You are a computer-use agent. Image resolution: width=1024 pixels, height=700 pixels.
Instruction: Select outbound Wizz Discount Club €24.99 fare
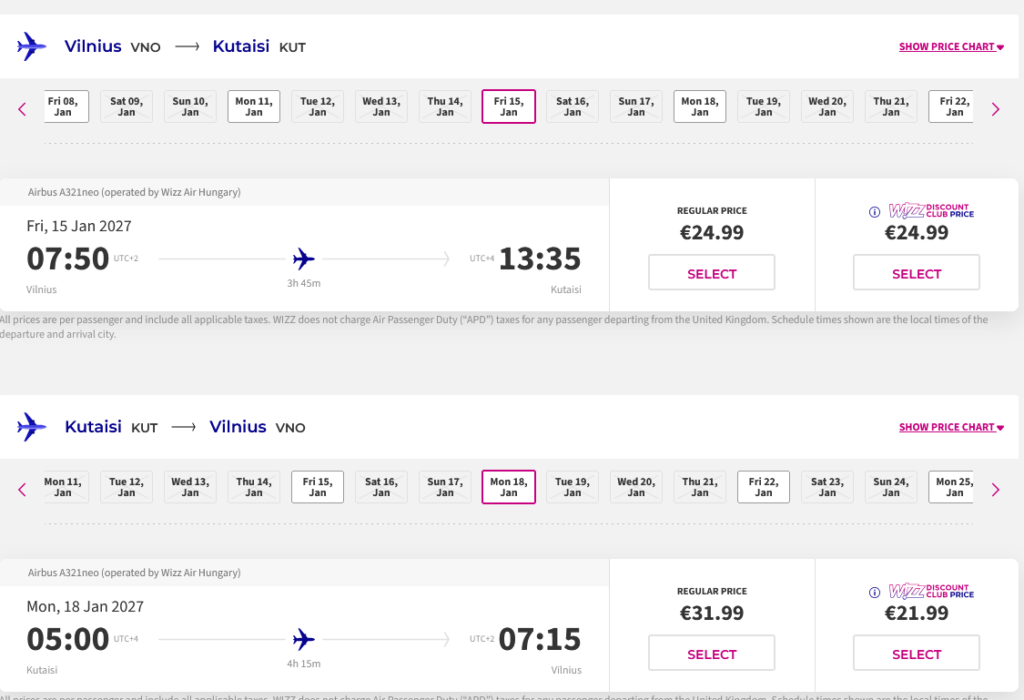coord(916,273)
